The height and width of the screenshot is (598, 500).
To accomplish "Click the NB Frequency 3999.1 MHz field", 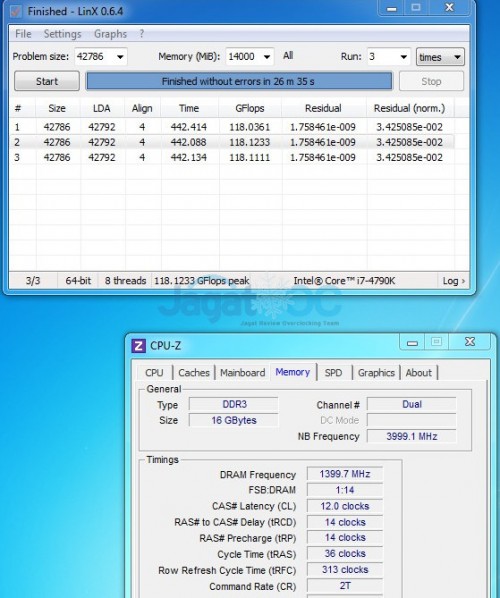I will [x=412, y=436].
